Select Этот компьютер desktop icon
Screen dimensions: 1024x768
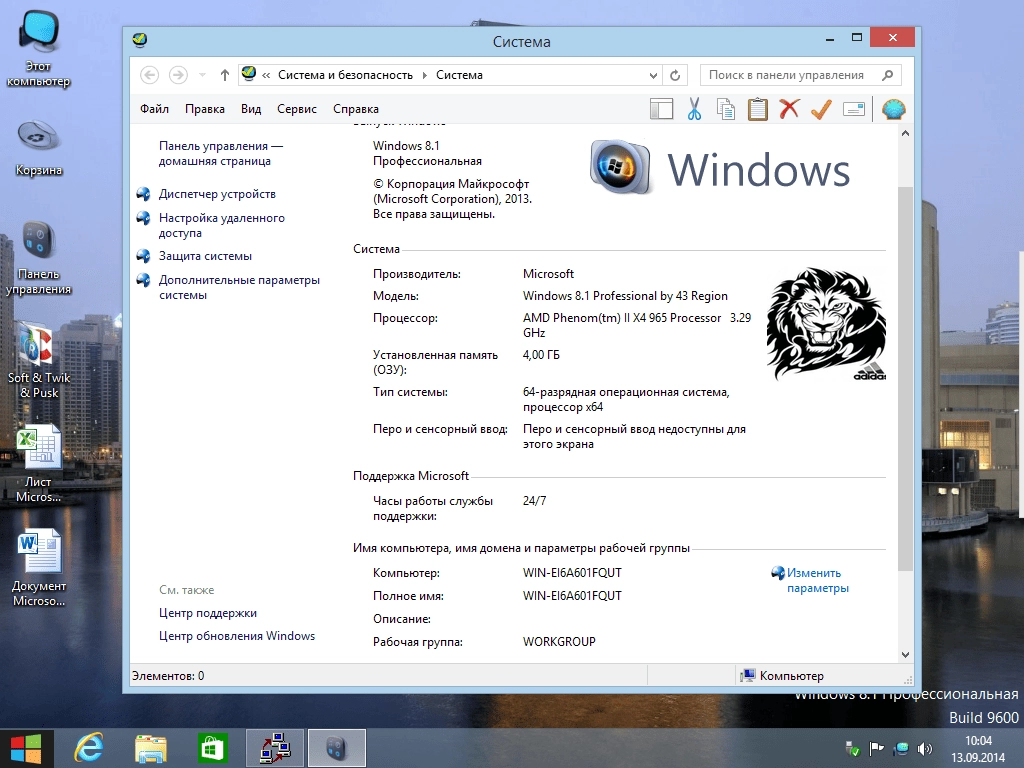[39, 48]
